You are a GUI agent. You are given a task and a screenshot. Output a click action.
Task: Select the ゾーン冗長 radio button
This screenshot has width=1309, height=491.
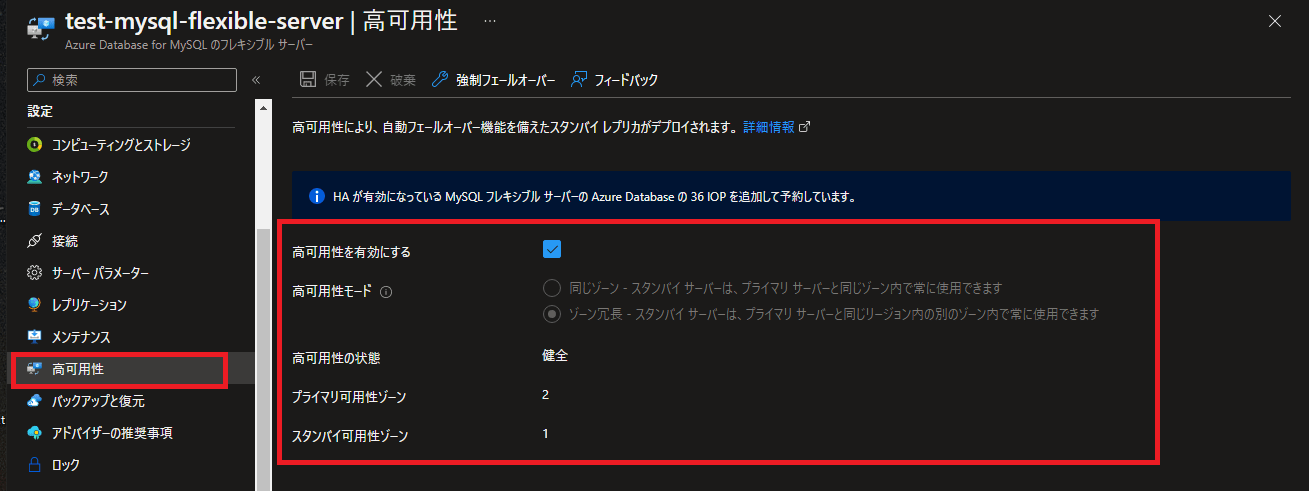[x=552, y=314]
